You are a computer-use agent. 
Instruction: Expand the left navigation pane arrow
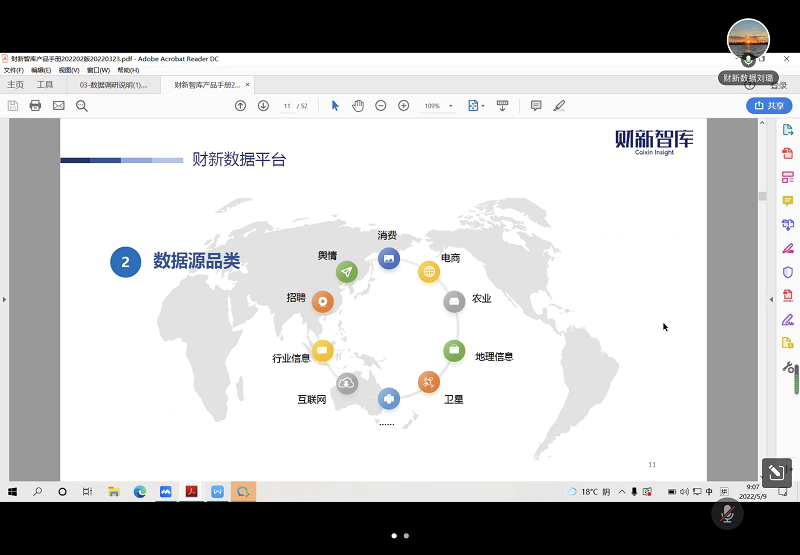pos(4,299)
